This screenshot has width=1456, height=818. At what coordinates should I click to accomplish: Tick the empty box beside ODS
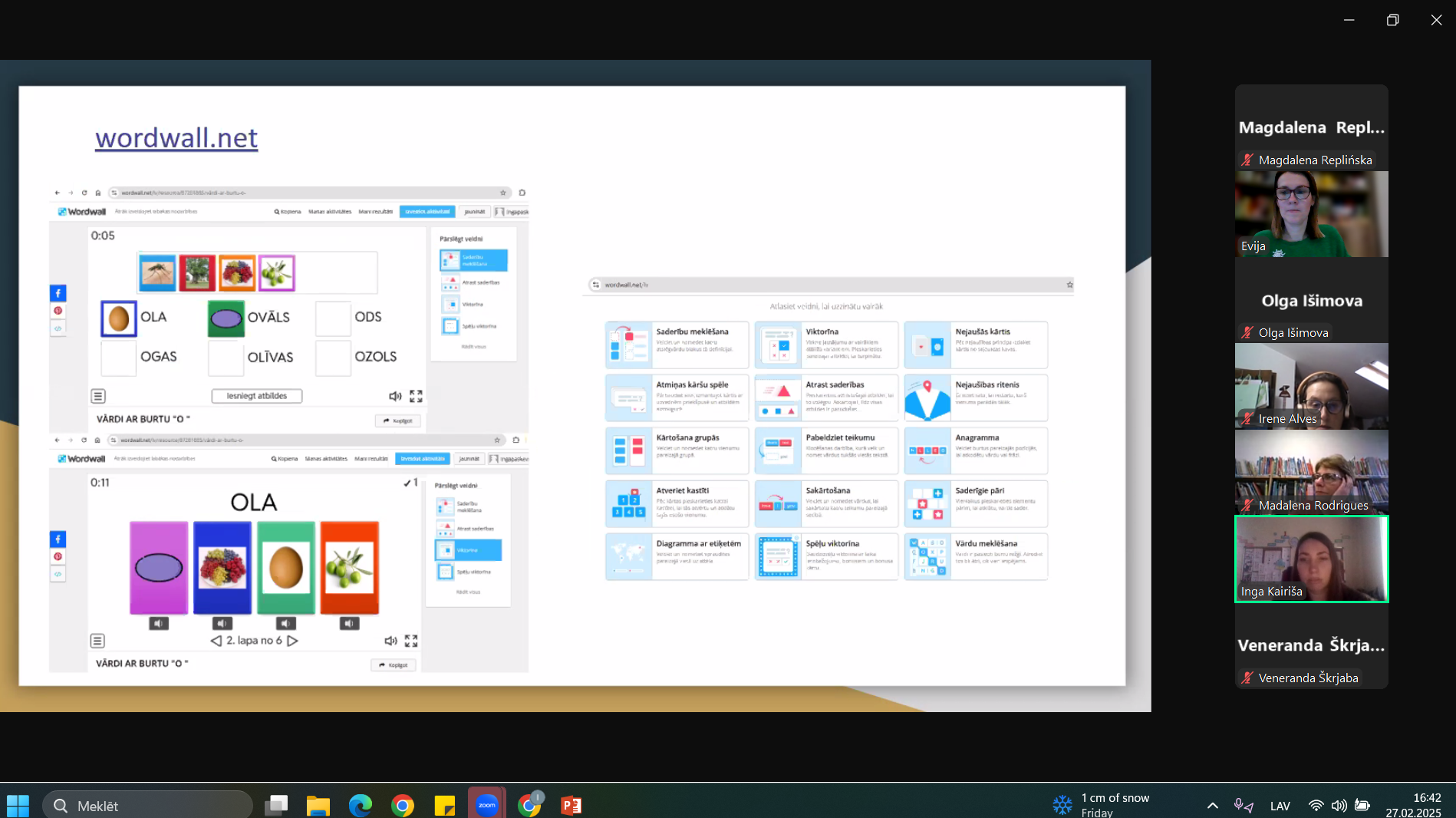tap(333, 318)
